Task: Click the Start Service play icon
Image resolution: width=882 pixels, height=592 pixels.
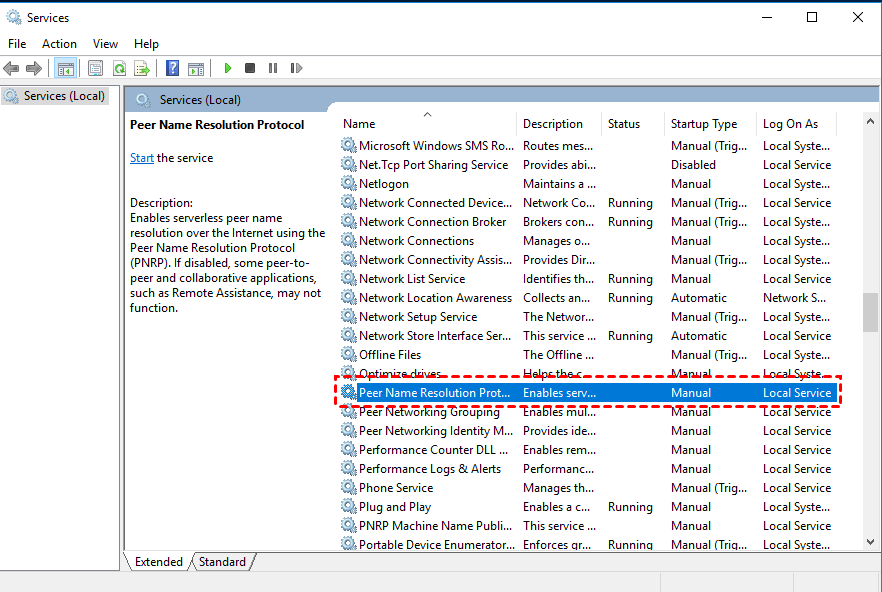Action: click(228, 69)
